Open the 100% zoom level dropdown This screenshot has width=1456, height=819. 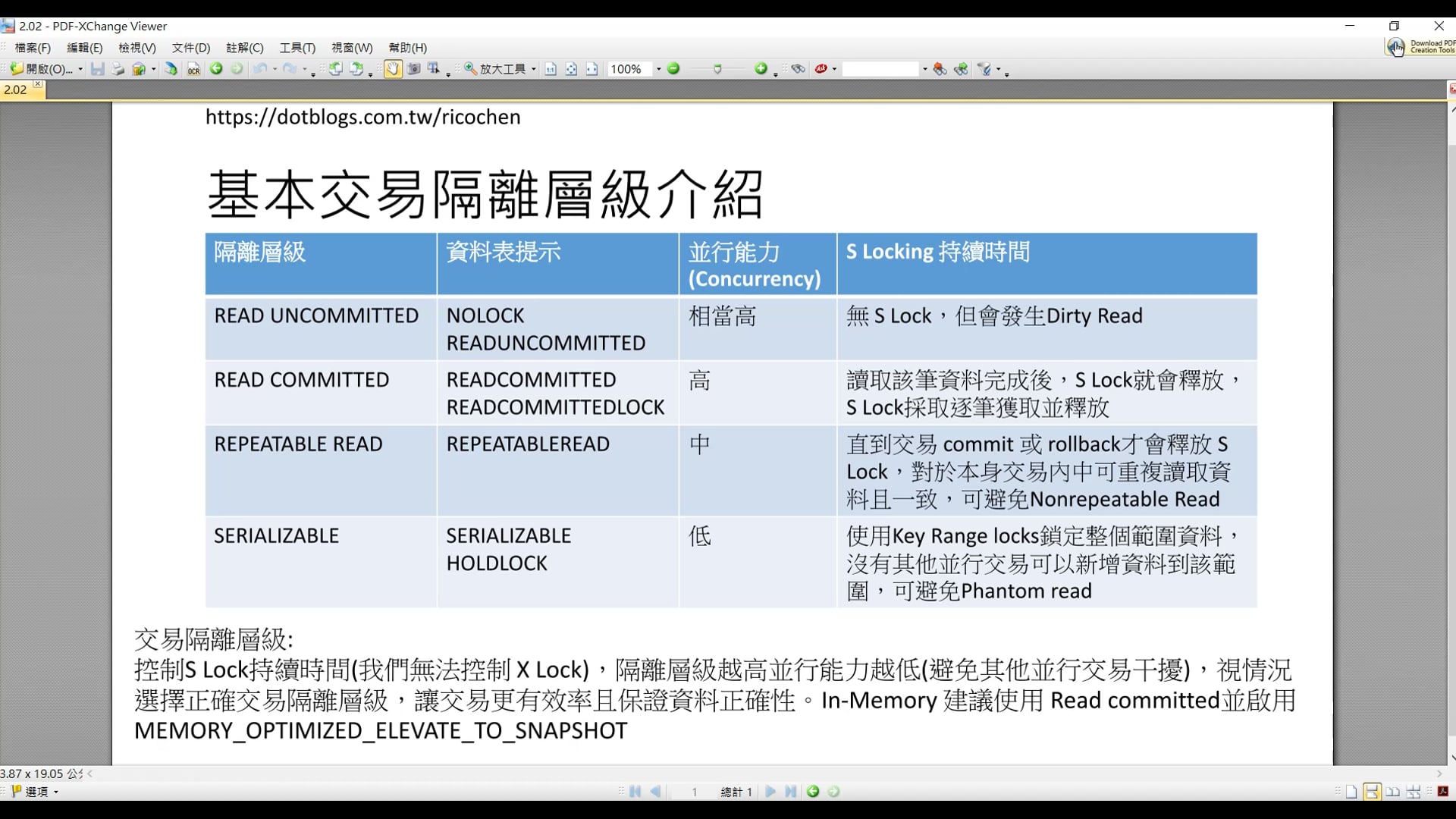658,69
